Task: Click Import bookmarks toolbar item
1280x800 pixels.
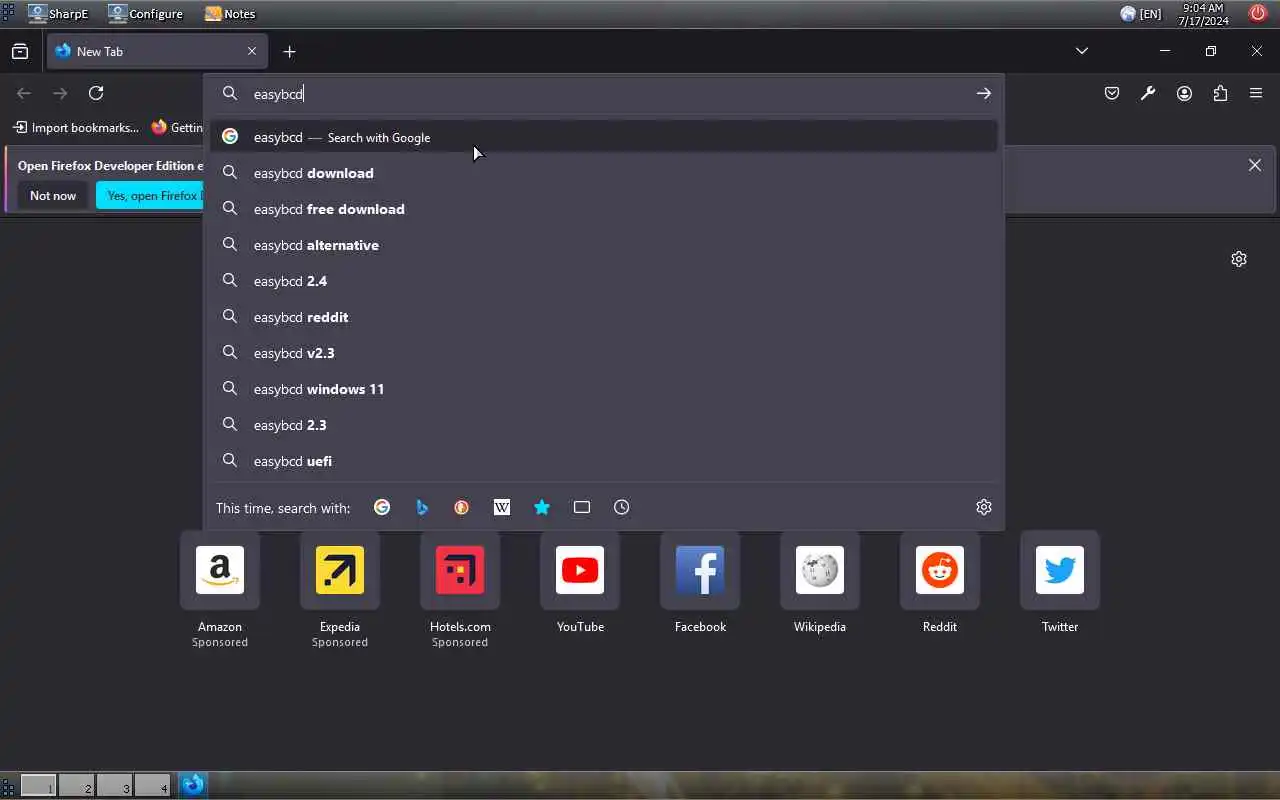Action: tap(76, 127)
